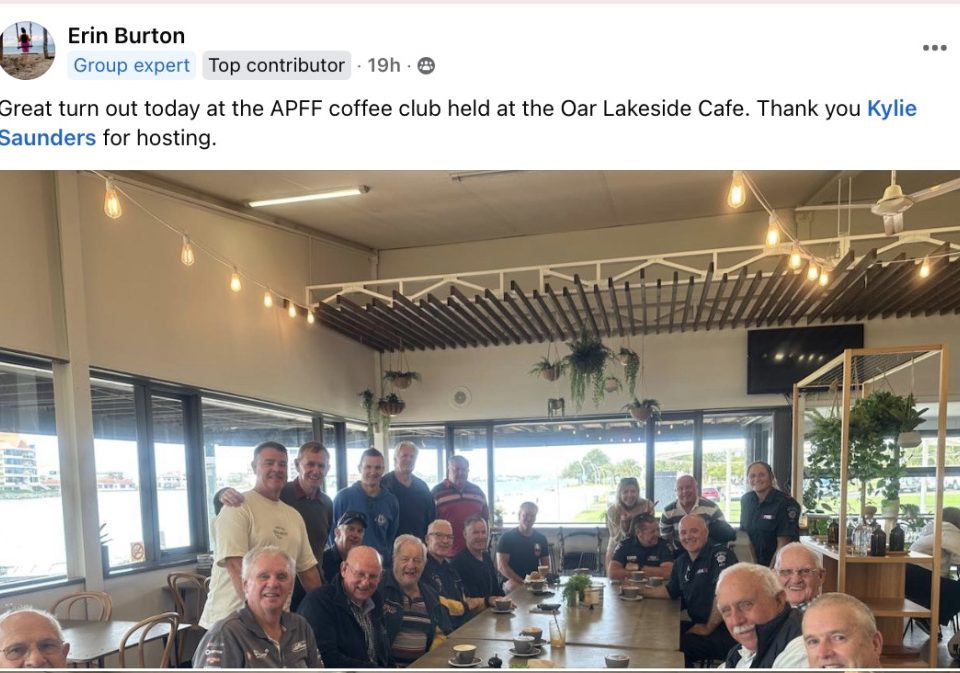Open the cafe group photo

(480, 419)
